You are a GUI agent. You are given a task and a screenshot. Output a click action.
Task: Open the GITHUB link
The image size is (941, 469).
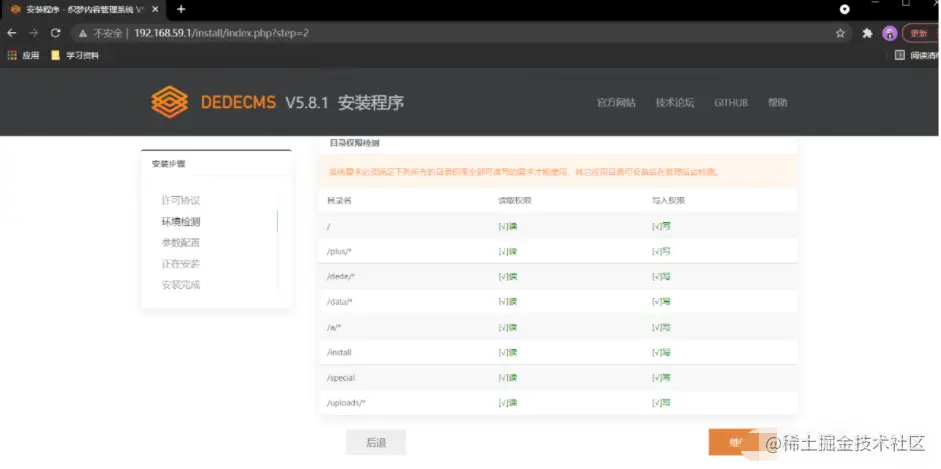(x=731, y=103)
